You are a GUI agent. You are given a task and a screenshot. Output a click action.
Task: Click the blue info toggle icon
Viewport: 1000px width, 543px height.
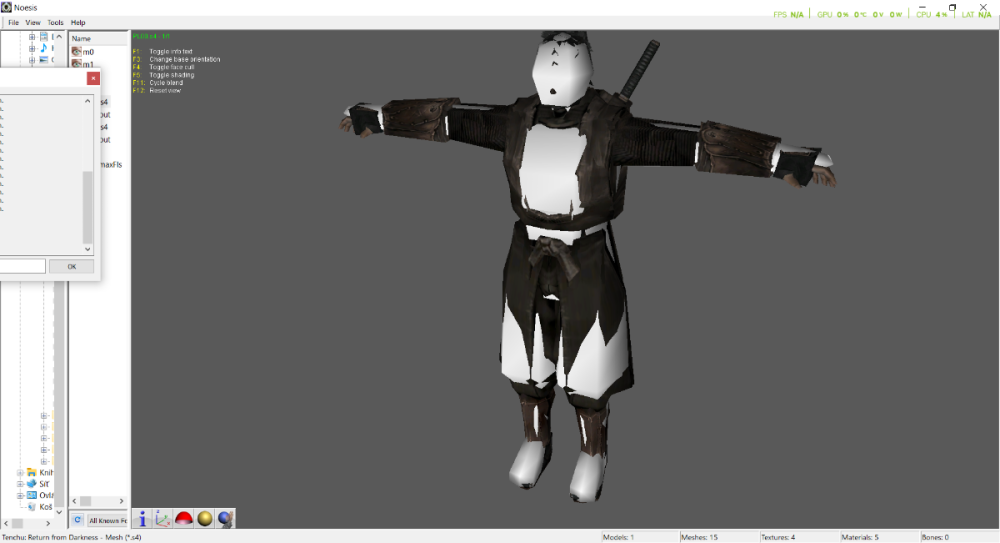tap(142, 519)
